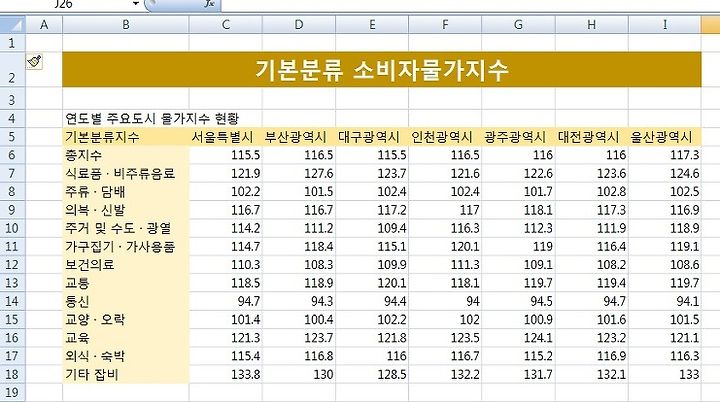Click header cell 대구광역시

click(372, 136)
